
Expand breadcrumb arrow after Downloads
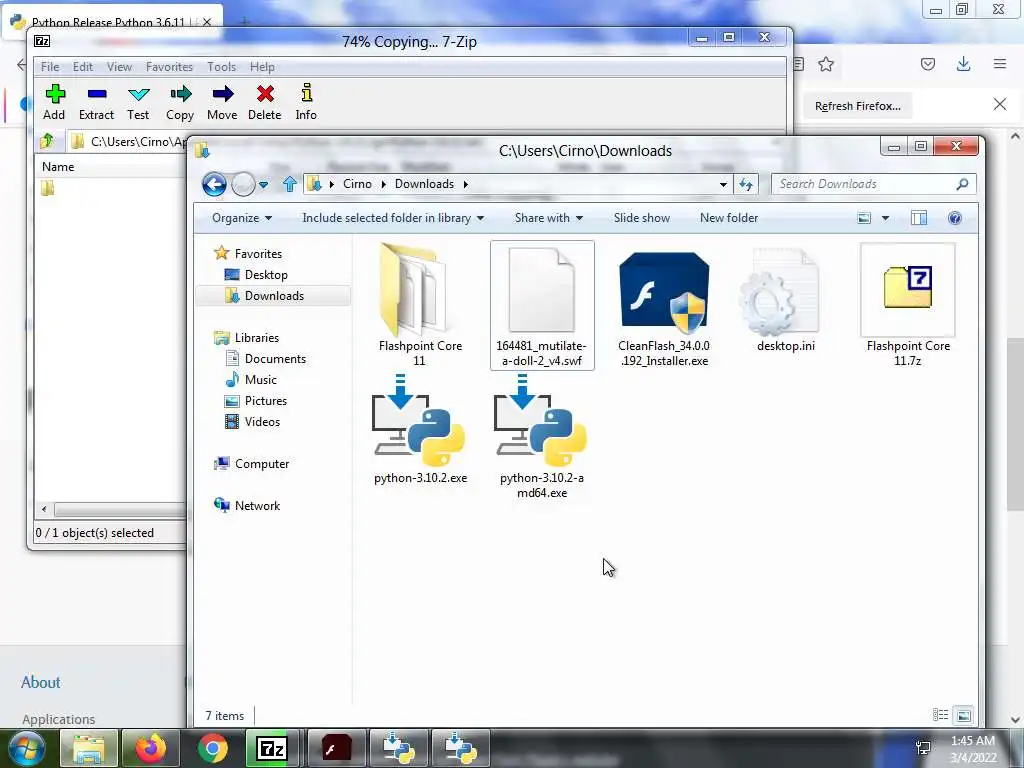(466, 184)
